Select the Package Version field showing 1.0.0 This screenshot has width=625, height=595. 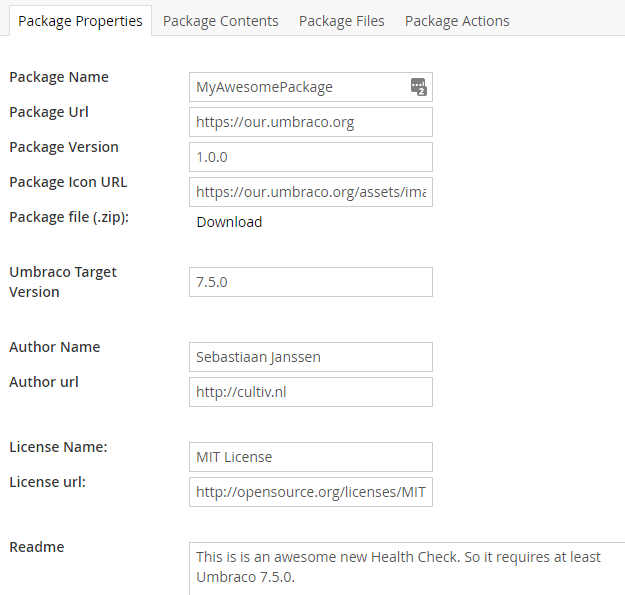pos(311,157)
